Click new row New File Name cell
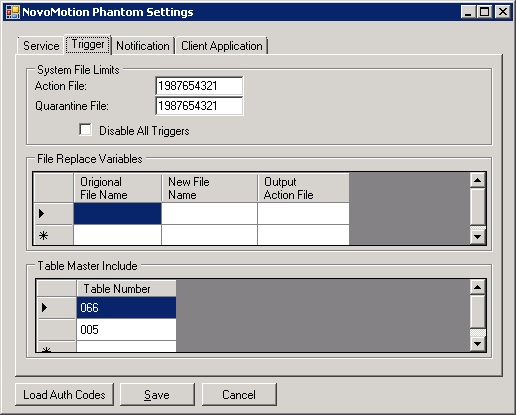 click(x=209, y=235)
